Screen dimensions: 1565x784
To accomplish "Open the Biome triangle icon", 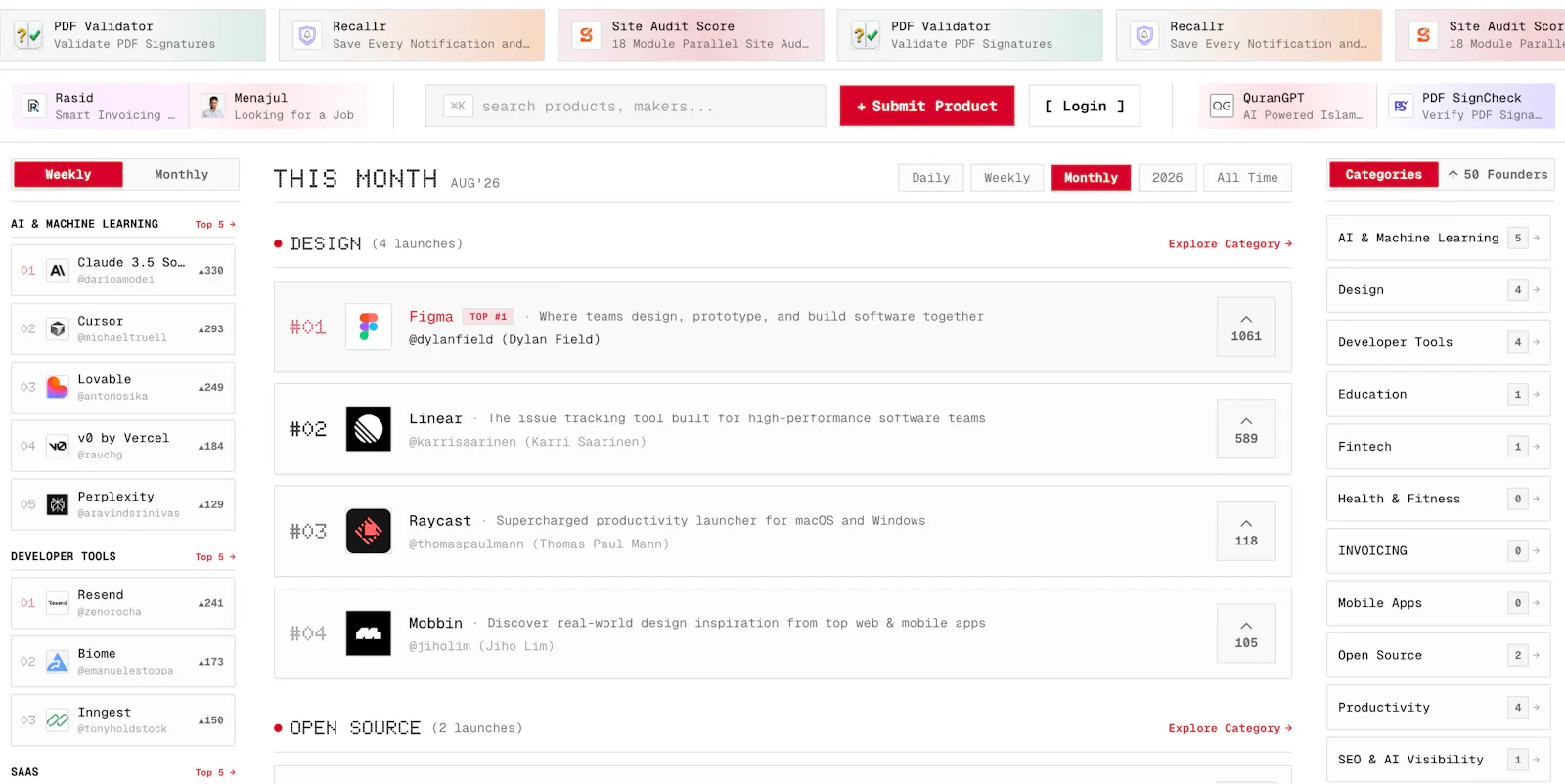I will coord(58,662).
